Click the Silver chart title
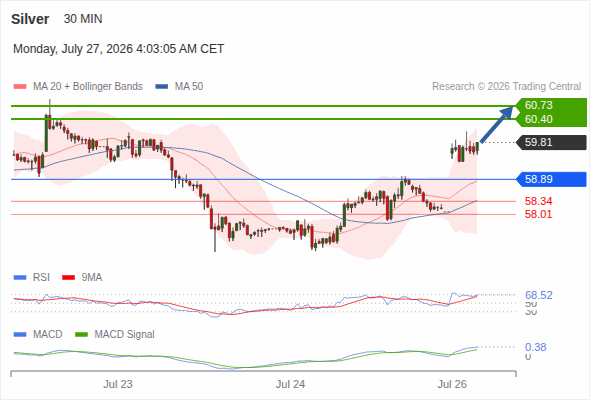The image size is (590, 400). (x=30, y=19)
